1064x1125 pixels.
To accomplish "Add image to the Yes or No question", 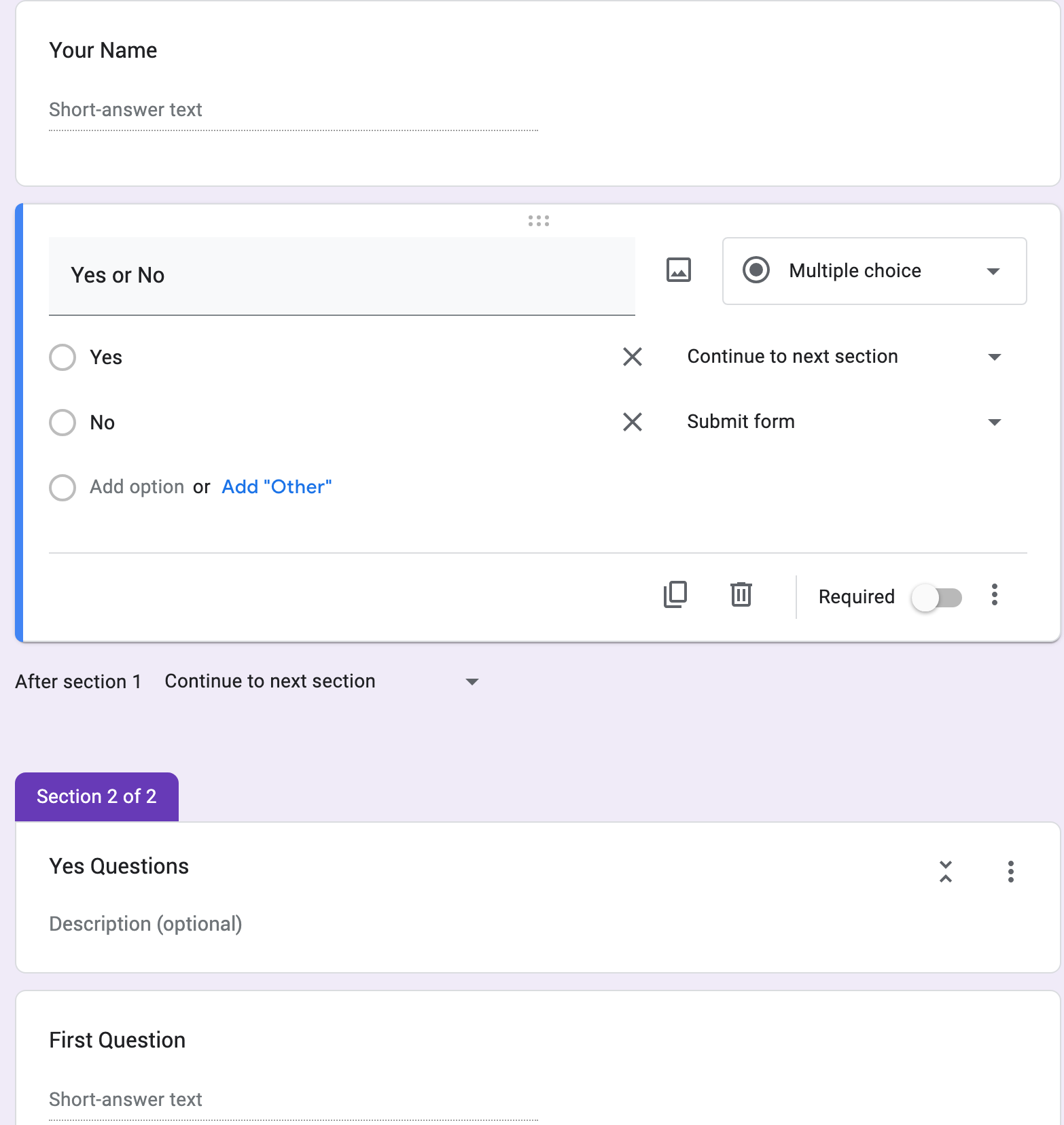I will click(x=678, y=270).
